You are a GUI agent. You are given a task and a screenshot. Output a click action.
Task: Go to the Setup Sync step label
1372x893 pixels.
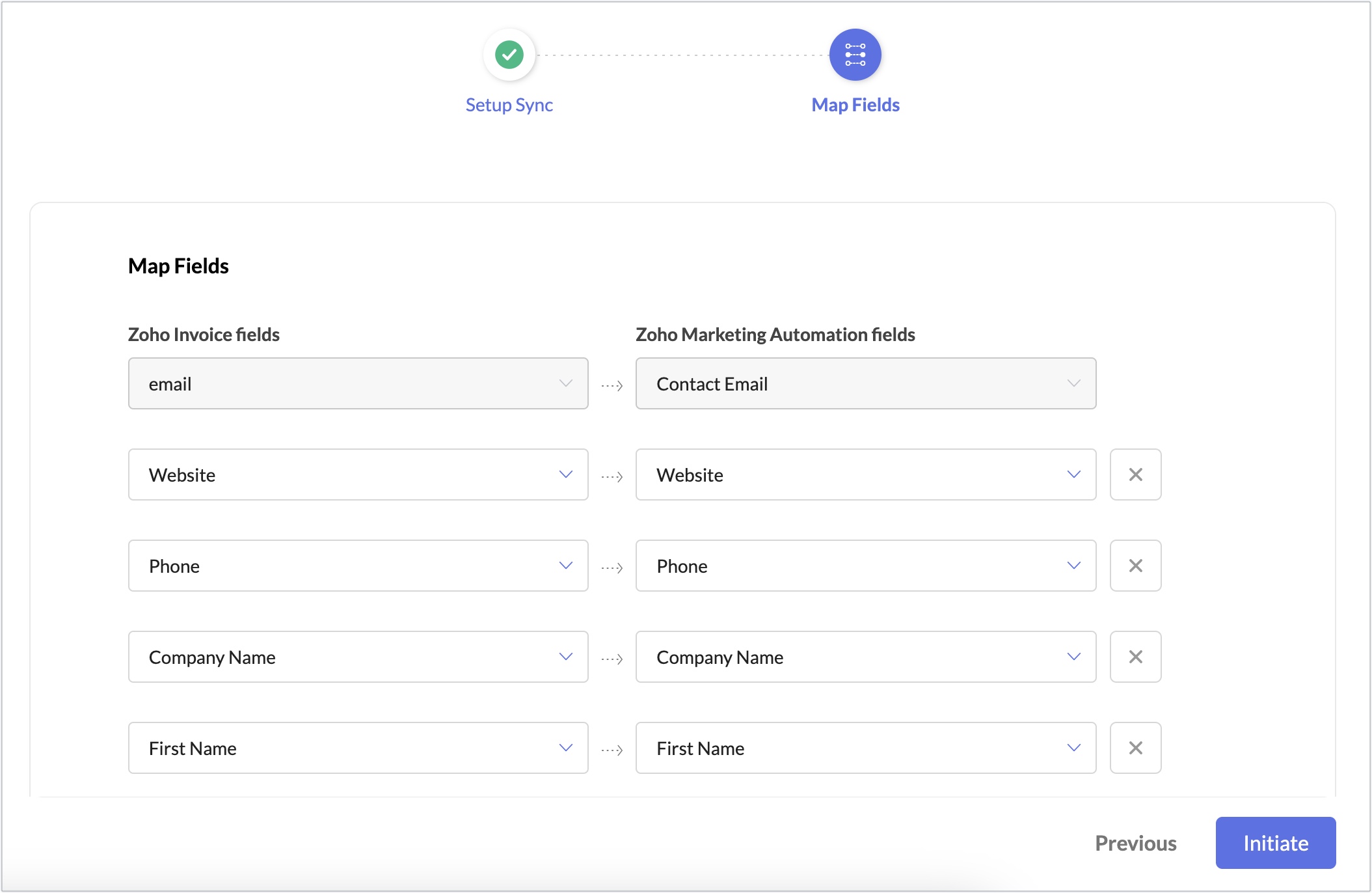(509, 105)
